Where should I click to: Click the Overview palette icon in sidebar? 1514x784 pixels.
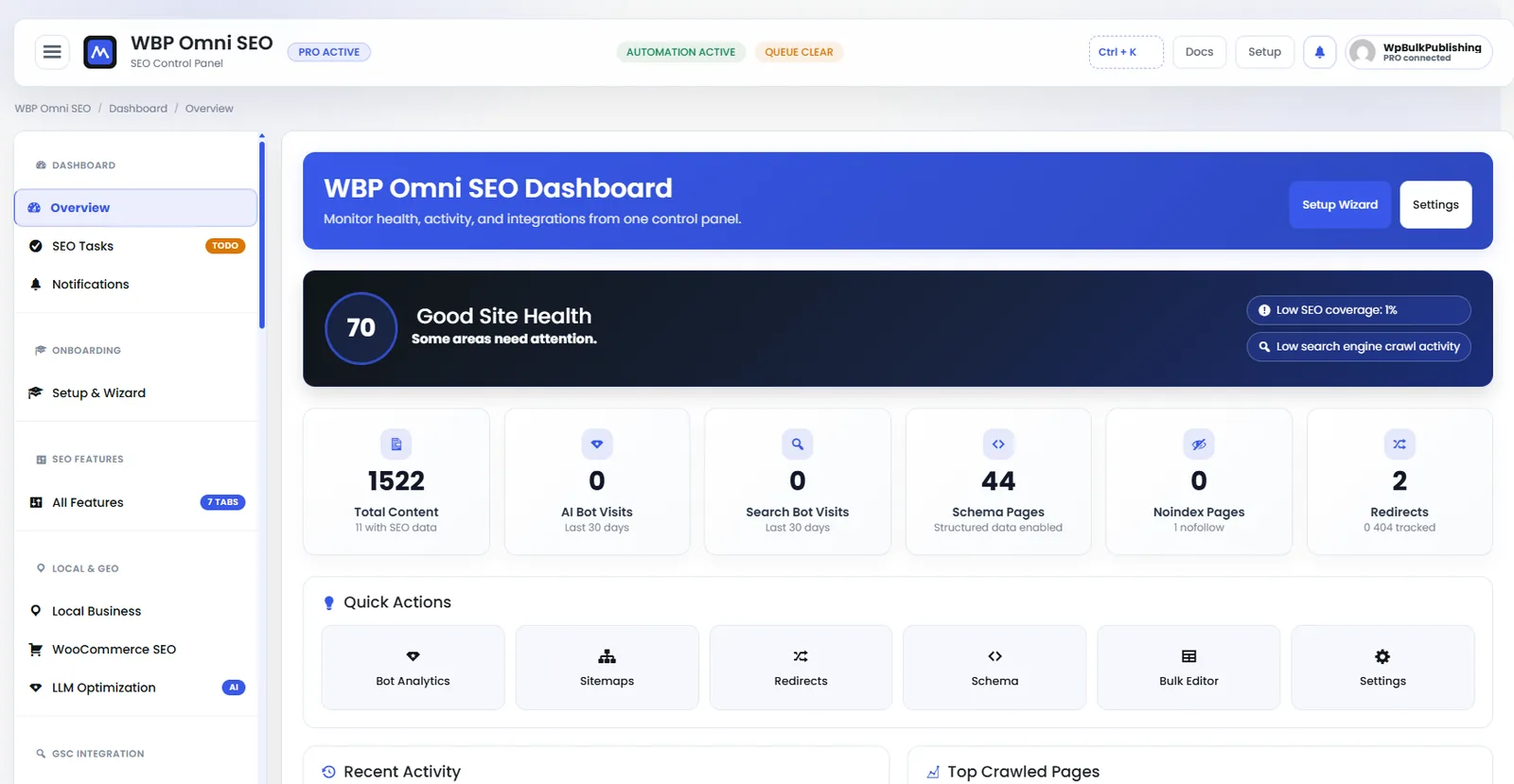34,208
